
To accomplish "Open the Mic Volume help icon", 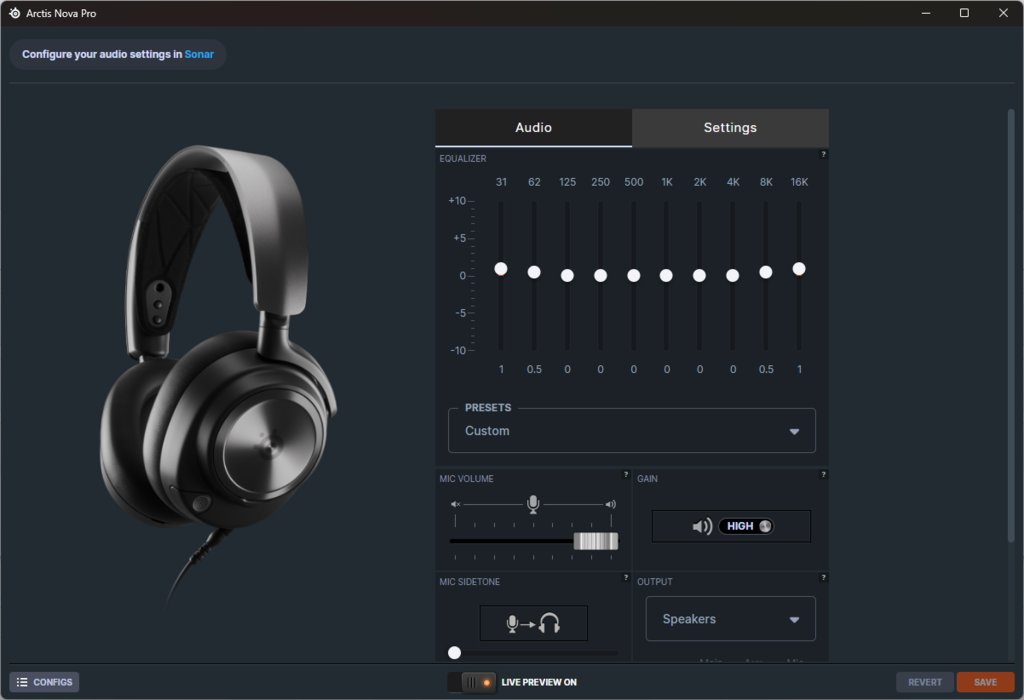I will click(626, 475).
